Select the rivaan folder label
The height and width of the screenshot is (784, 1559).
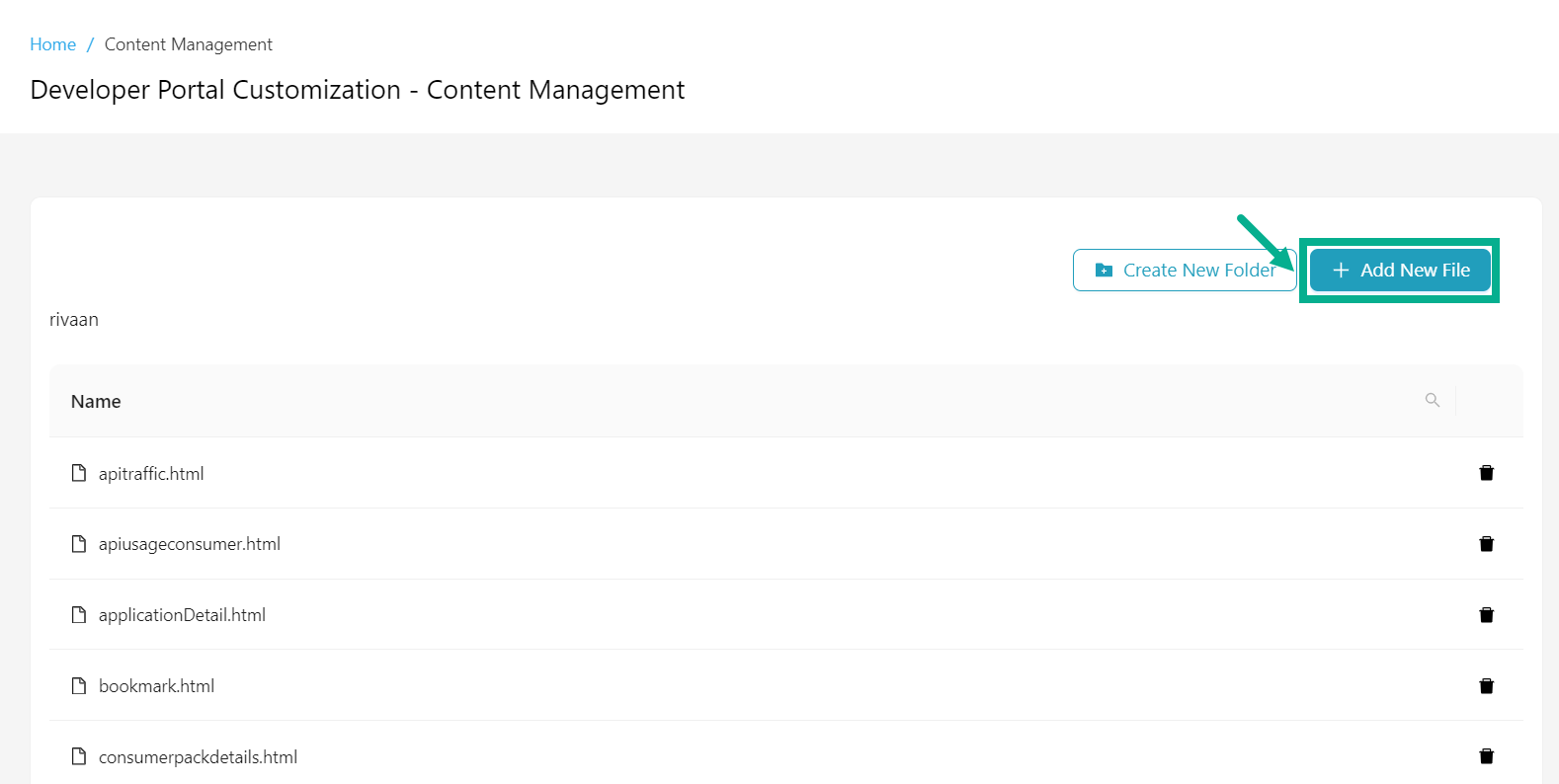point(74,319)
